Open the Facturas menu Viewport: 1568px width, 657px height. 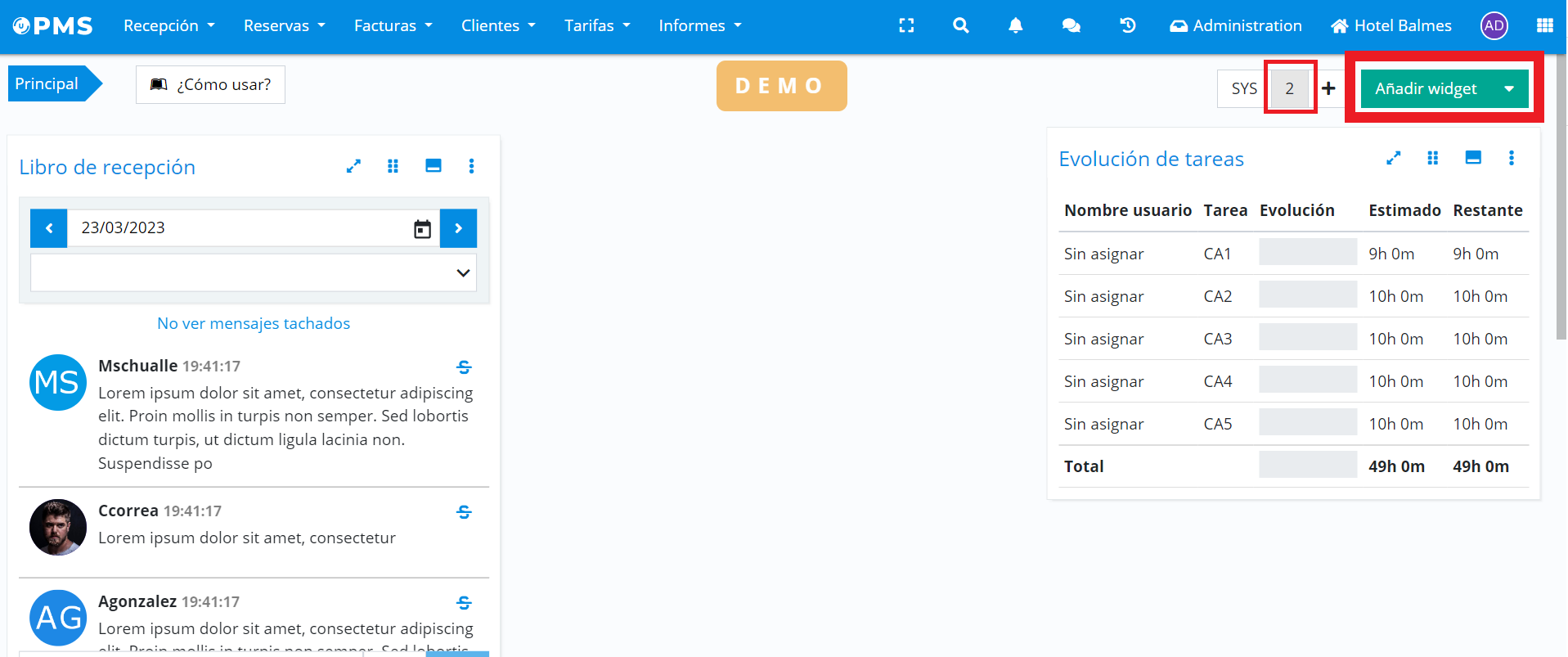point(393,25)
